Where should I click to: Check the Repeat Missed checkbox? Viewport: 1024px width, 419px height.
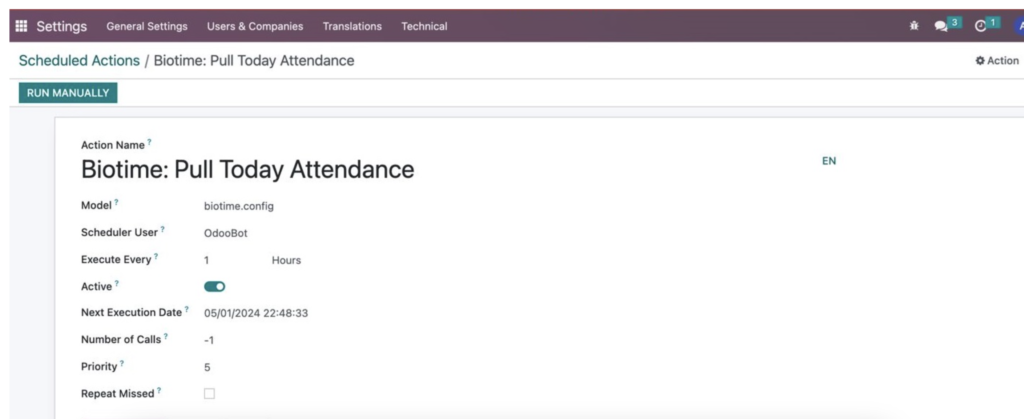tap(209, 394)
